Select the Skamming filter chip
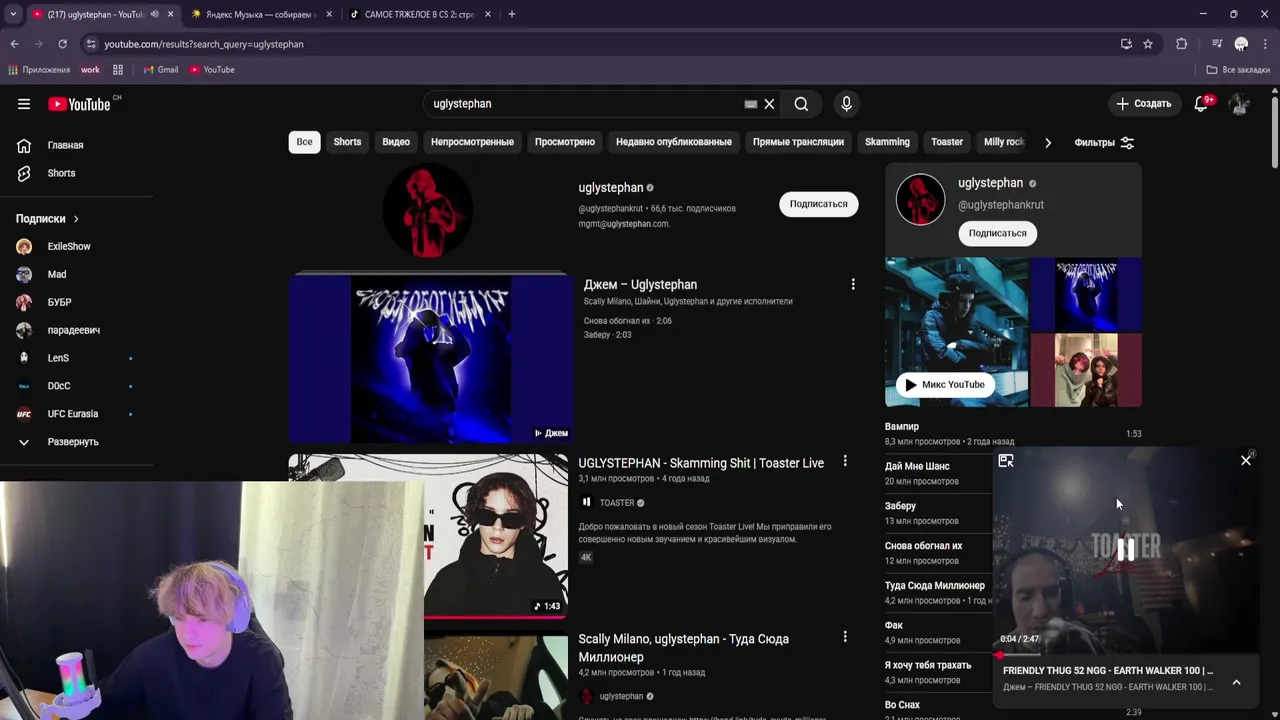This screenshot has width=1280, height=720. coord(887,142)
